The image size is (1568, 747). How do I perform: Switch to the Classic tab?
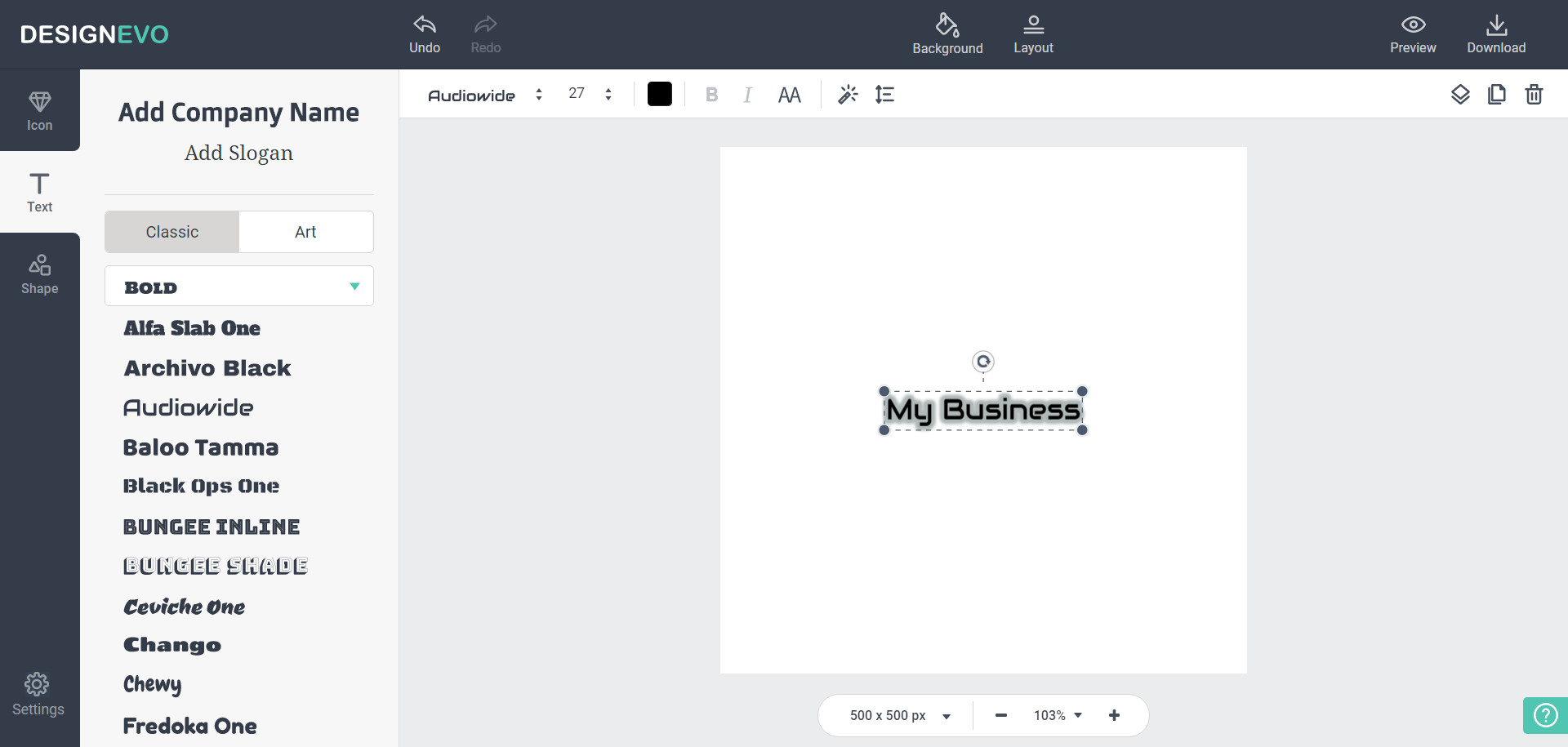172,232
